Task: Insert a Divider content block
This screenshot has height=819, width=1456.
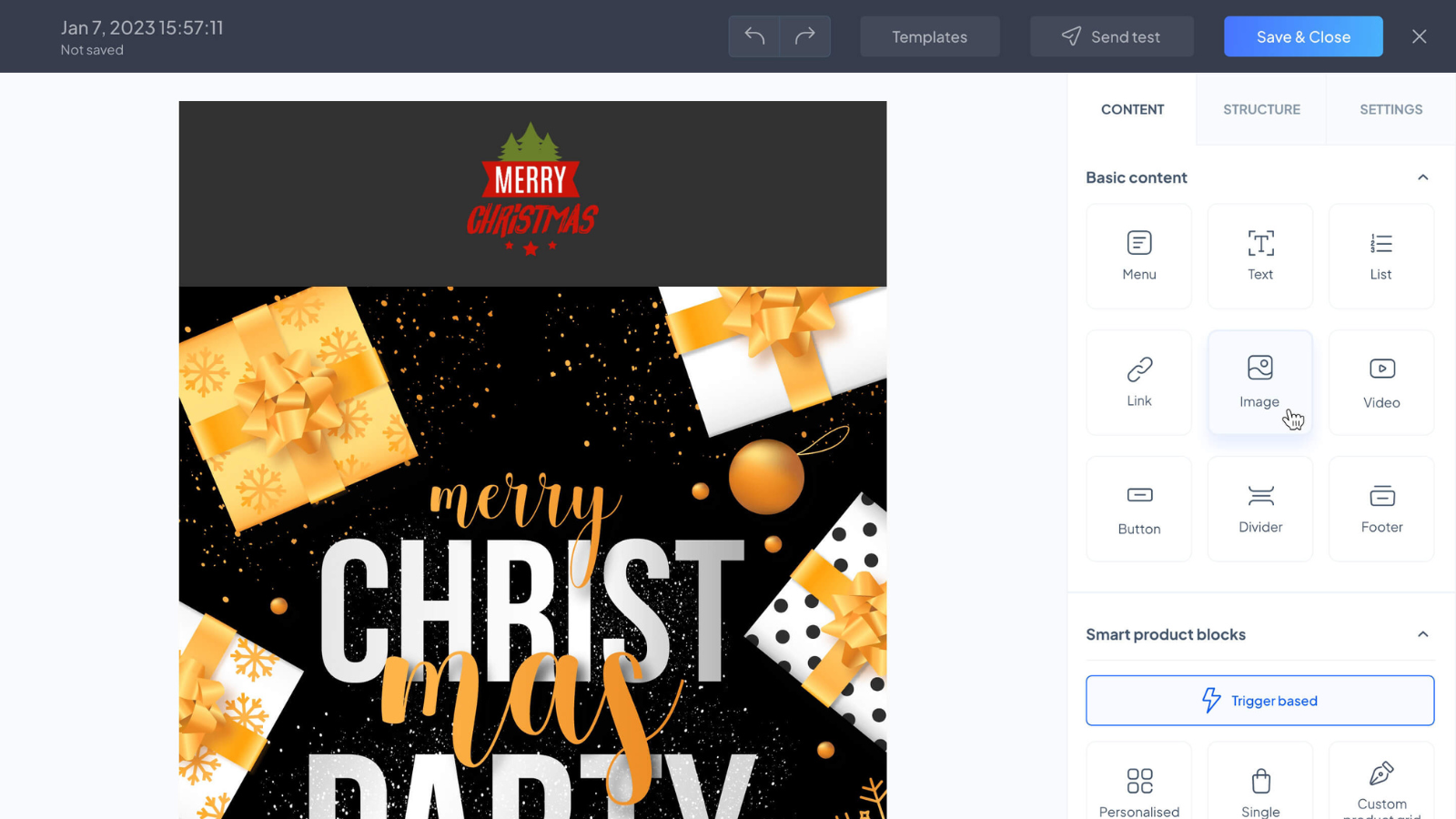Action: coord(1260,509)
